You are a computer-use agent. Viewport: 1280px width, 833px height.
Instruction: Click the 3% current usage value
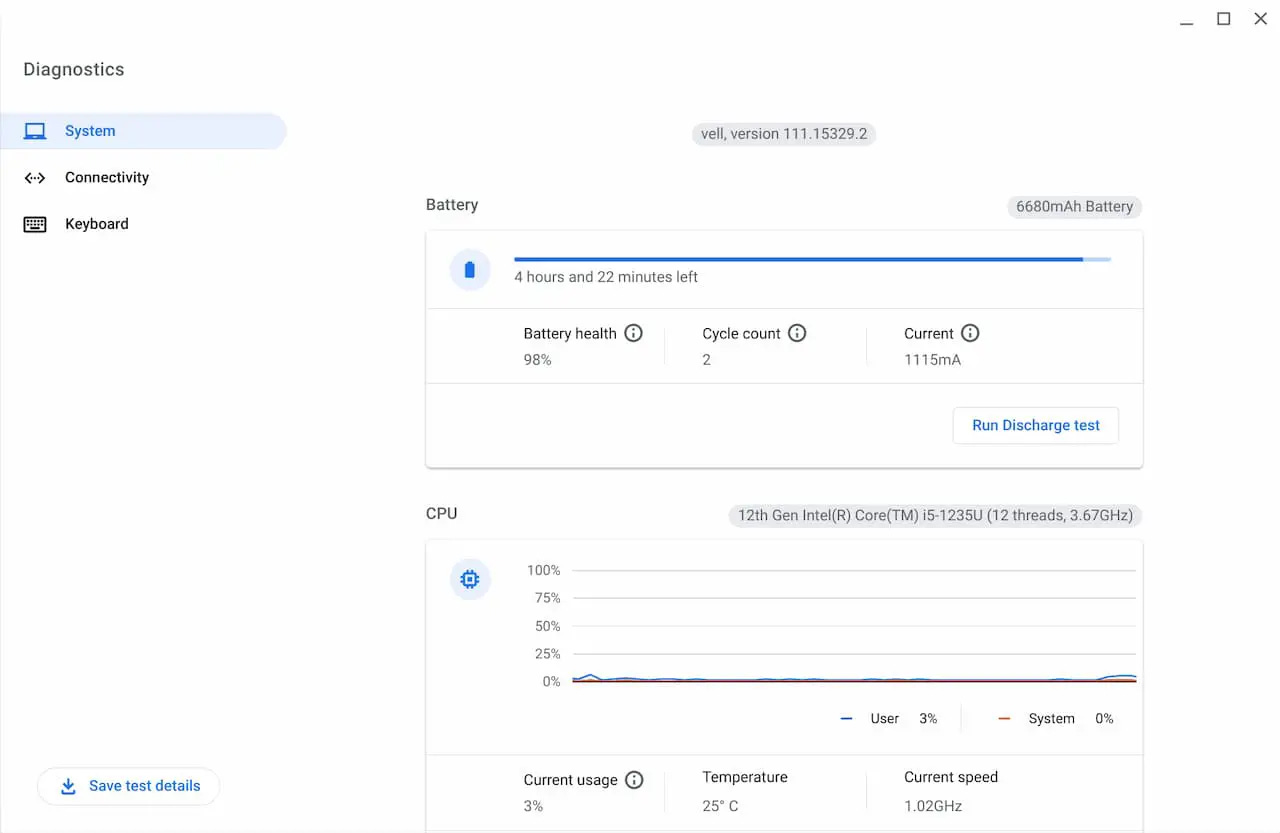[533, 806]
